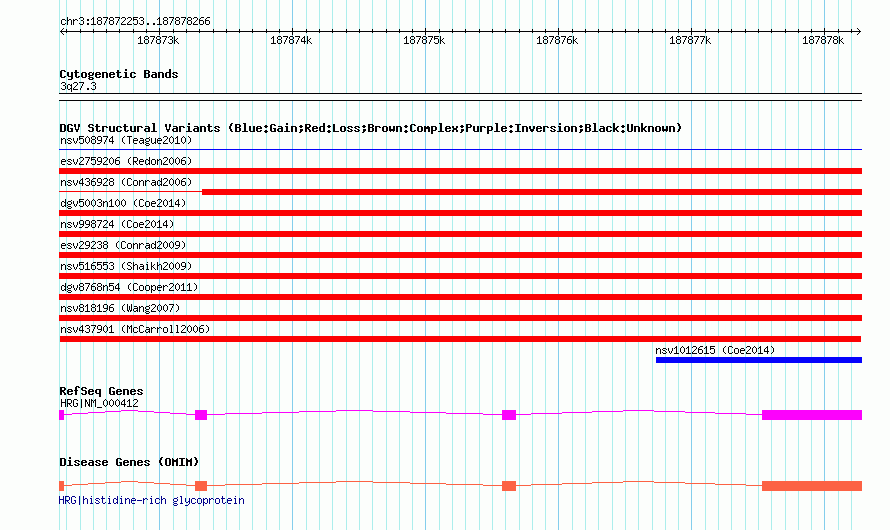Click the 187877k ruler tick label
The height and width of the screenshot is (530, 890).
point(690,40)
